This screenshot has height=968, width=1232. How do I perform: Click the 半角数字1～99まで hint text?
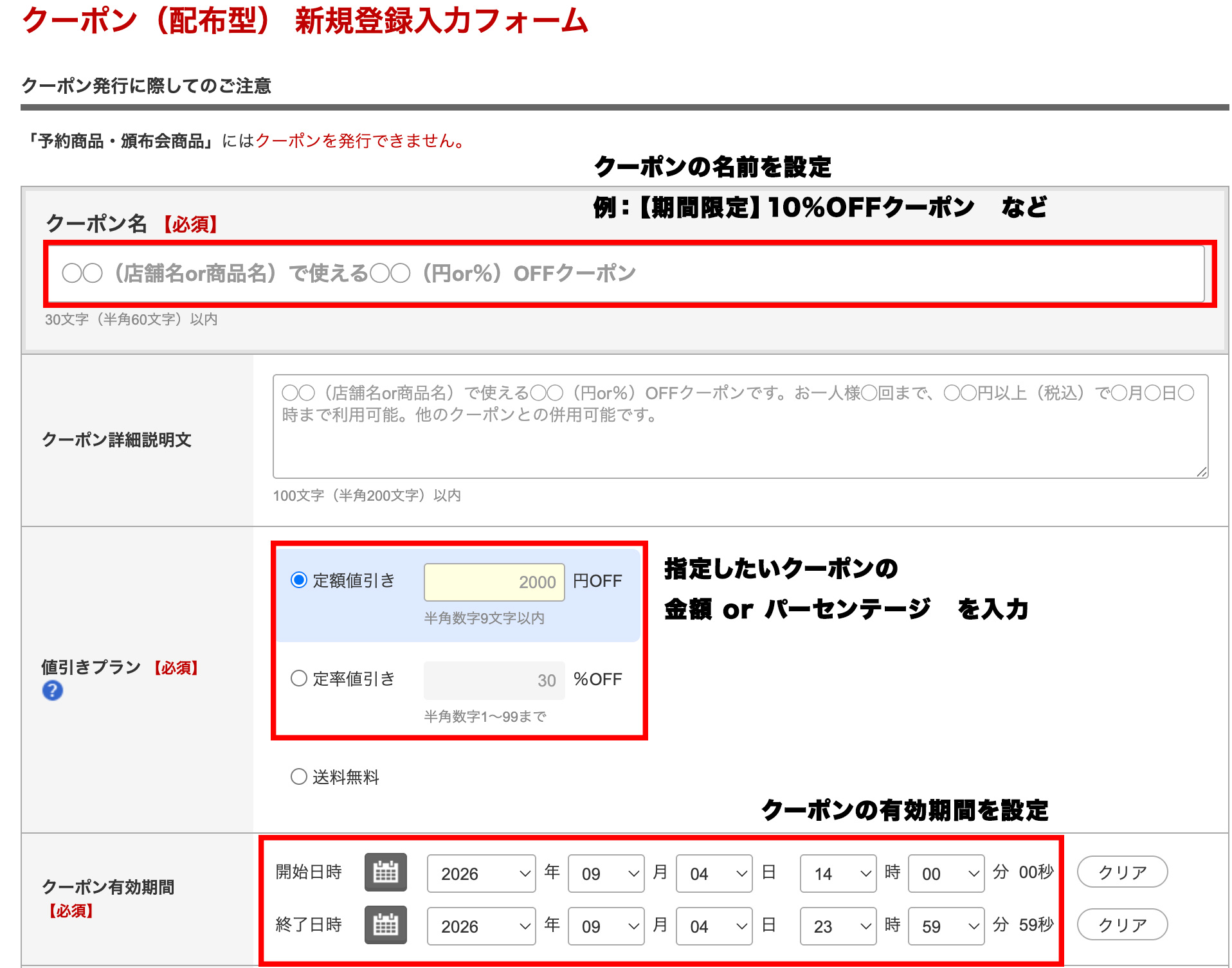(x=485, y=717)
